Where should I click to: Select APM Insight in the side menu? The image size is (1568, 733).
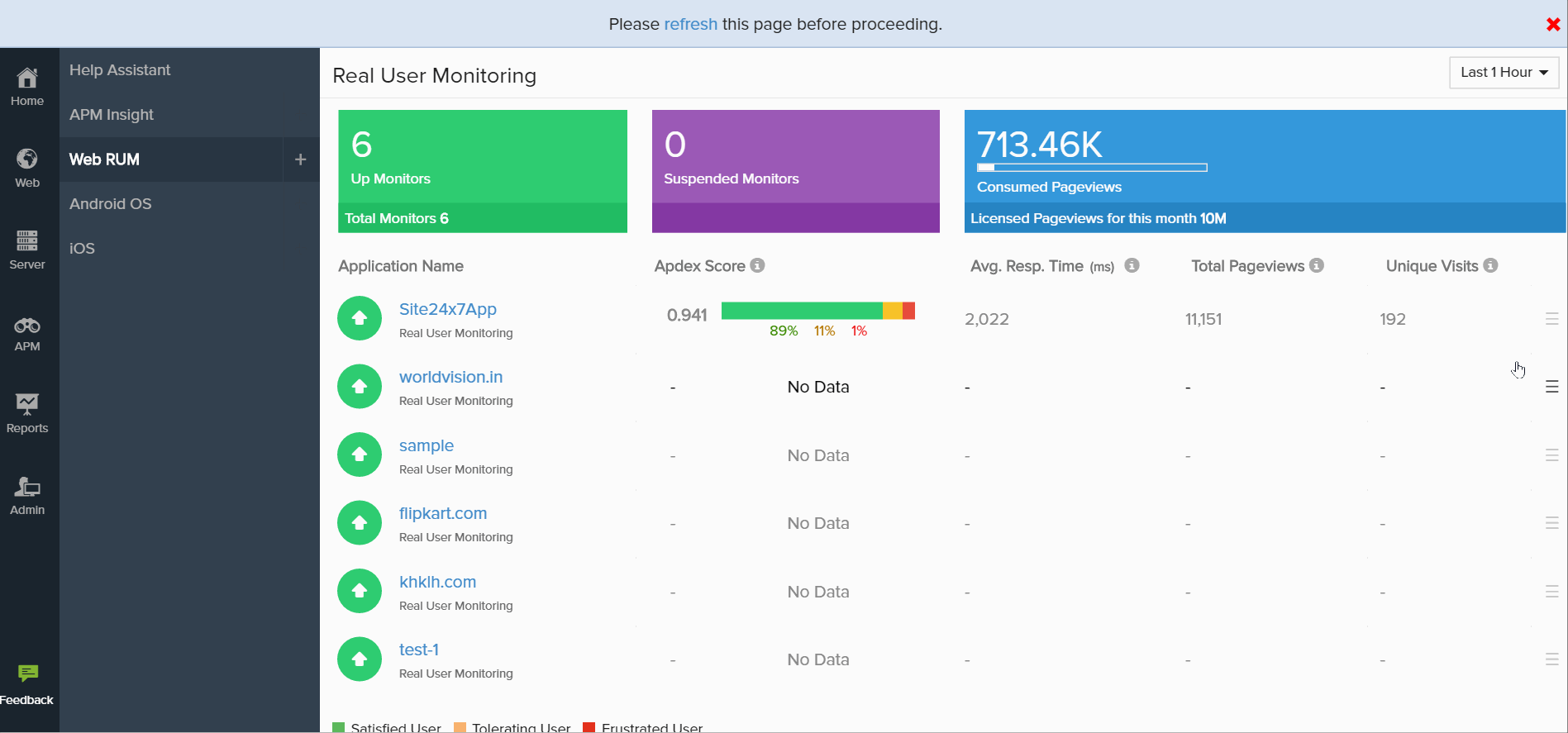coord(112,115)
